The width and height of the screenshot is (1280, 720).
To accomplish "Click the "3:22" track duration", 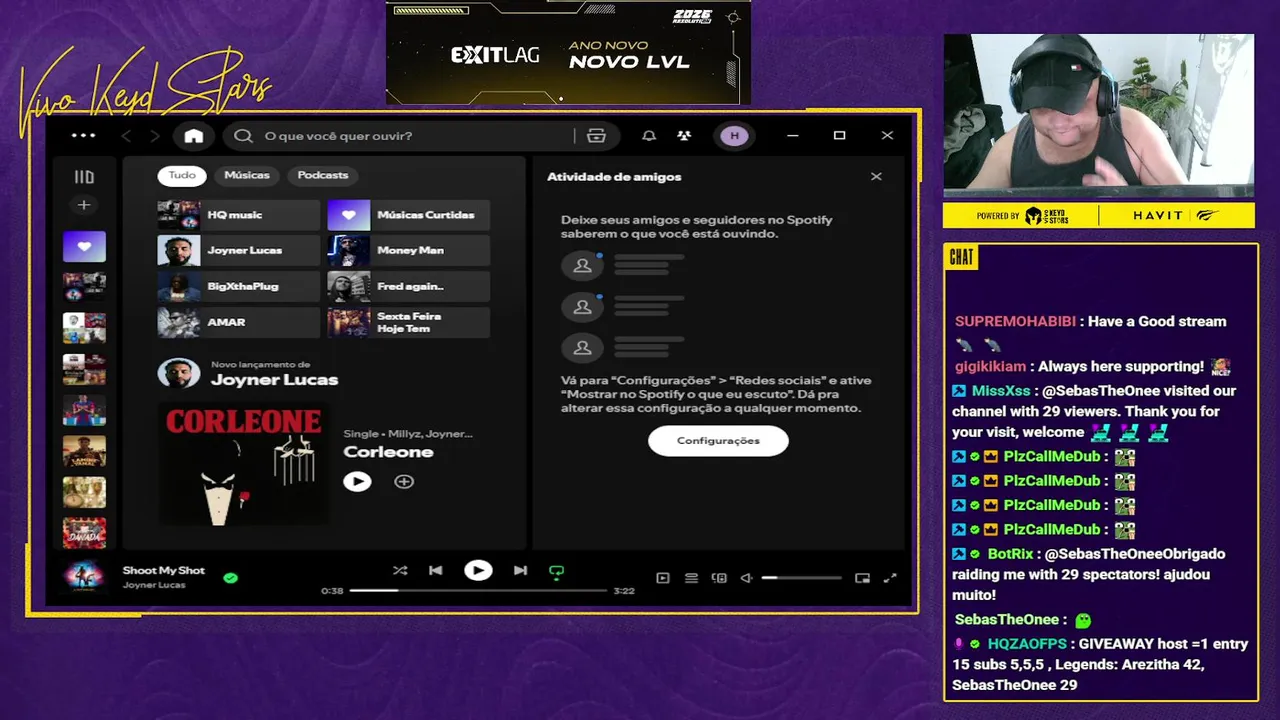I will pyautogui.click(x=624, y=591).
